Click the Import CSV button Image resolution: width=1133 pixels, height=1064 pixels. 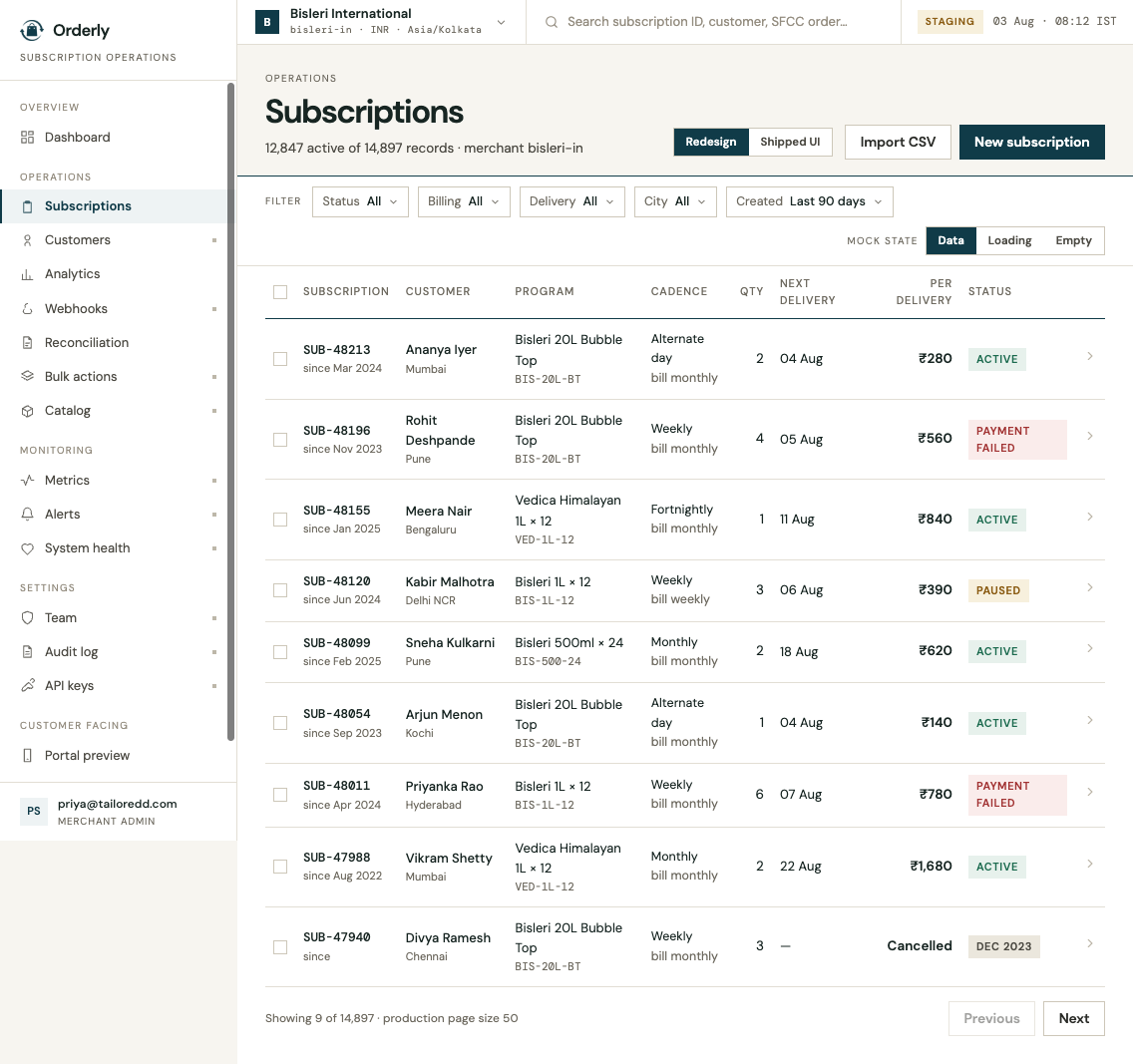coord(898,143)
